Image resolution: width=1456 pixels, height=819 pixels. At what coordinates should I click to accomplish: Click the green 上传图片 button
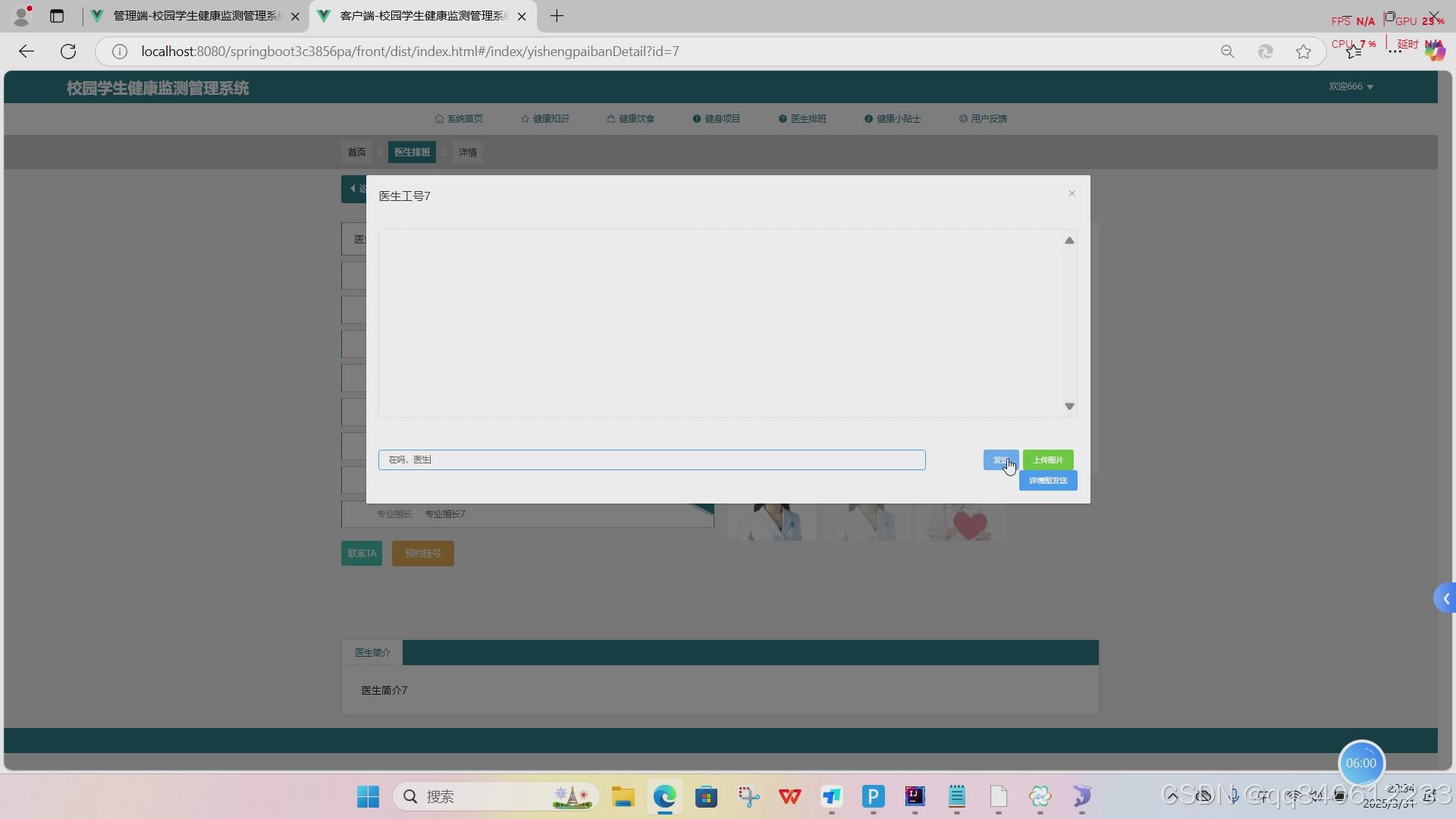tap(1047, 460)
